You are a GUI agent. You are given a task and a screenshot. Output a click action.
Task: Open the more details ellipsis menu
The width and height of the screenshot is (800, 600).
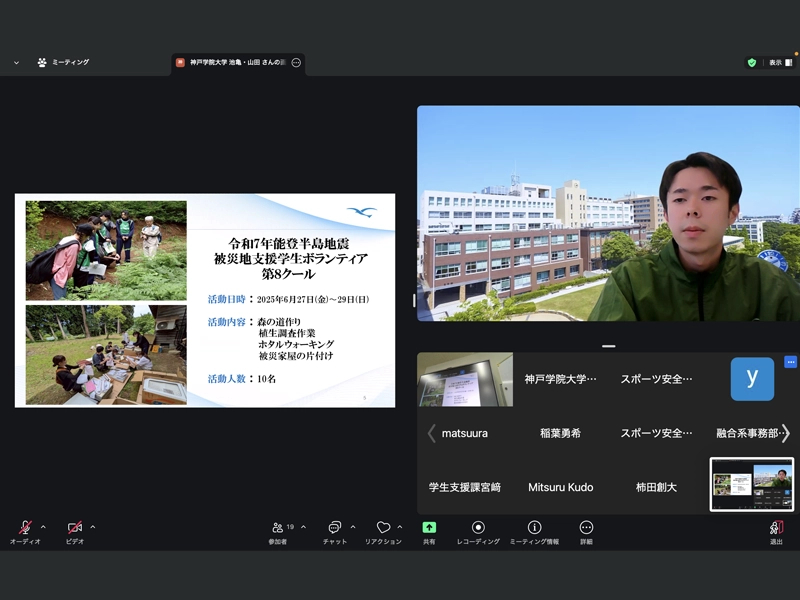tap(586, 530)
